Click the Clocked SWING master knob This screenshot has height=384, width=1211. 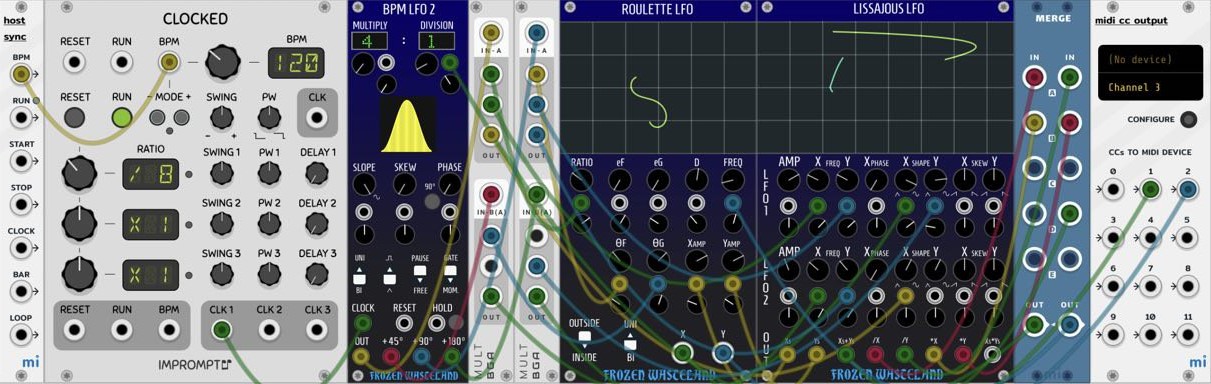point(222,117)
